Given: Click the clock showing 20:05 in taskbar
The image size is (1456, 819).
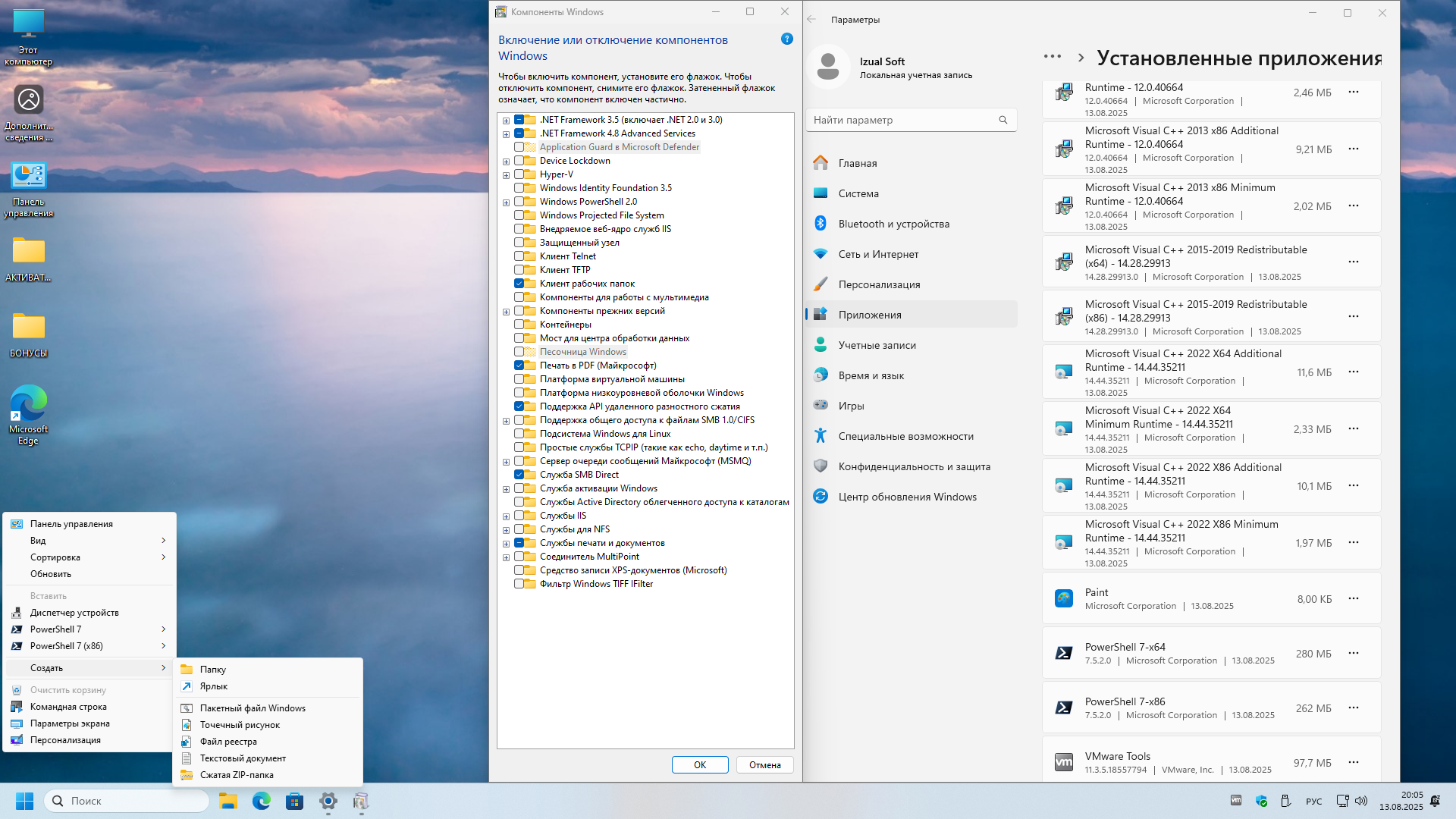Looking at the screenshot, I should click(x=1401, y=801).
